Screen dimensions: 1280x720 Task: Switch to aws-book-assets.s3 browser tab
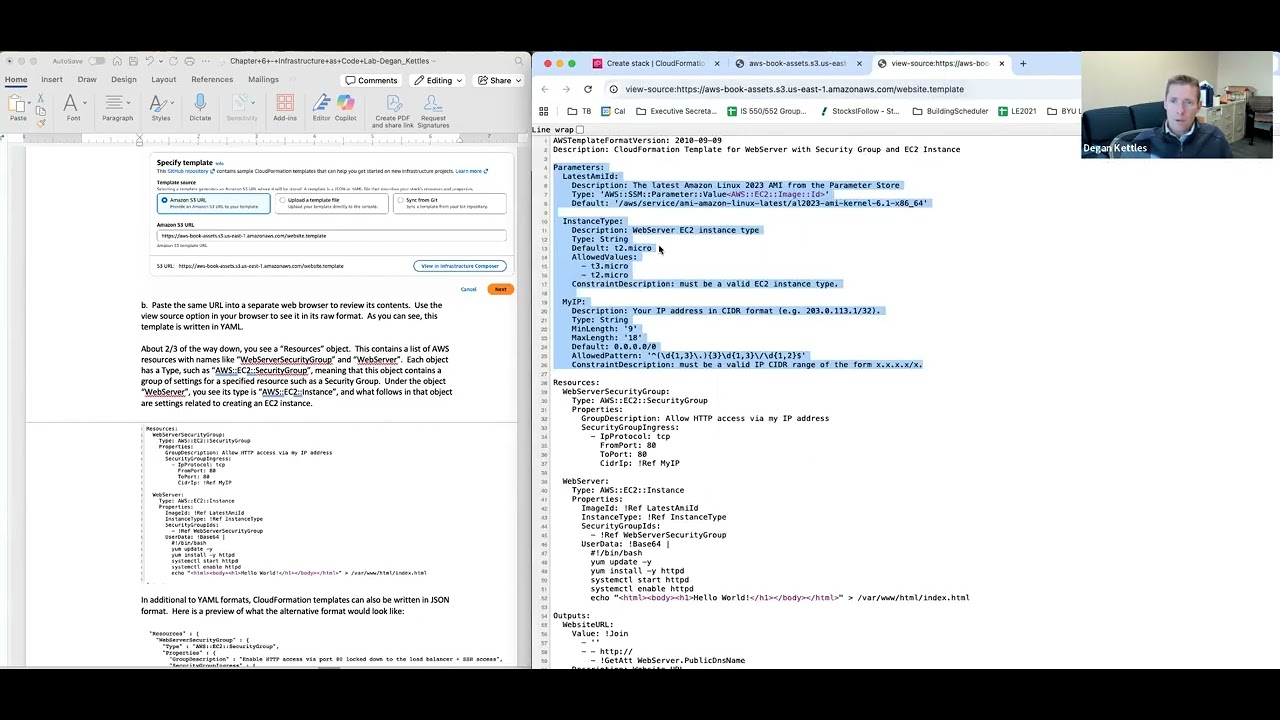pos(797,63)
